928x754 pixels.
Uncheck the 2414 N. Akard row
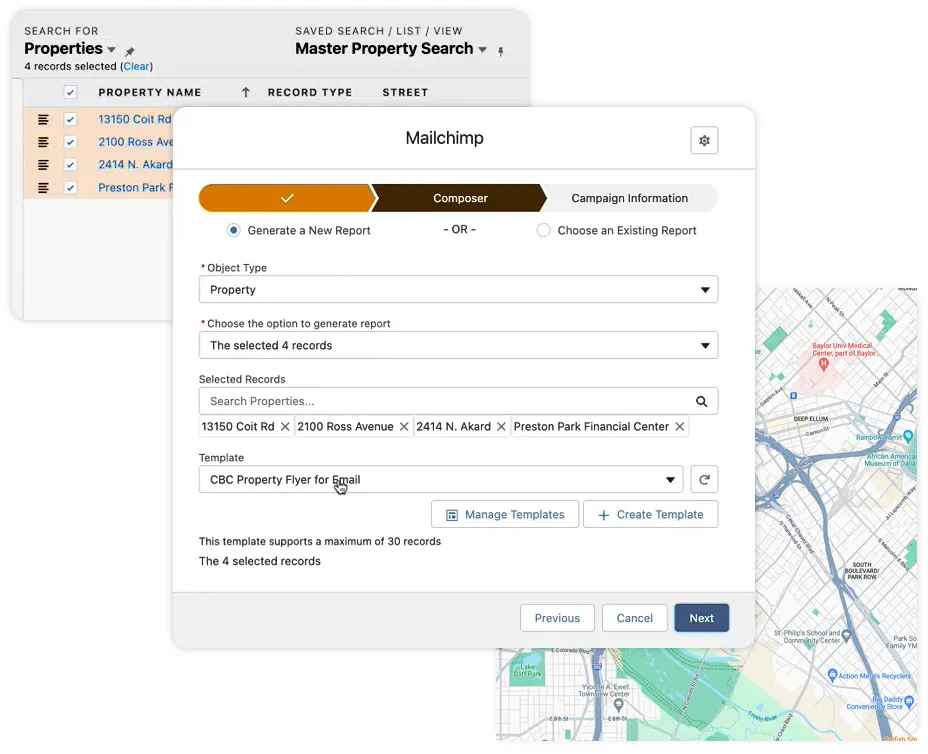tap(70, 165)
